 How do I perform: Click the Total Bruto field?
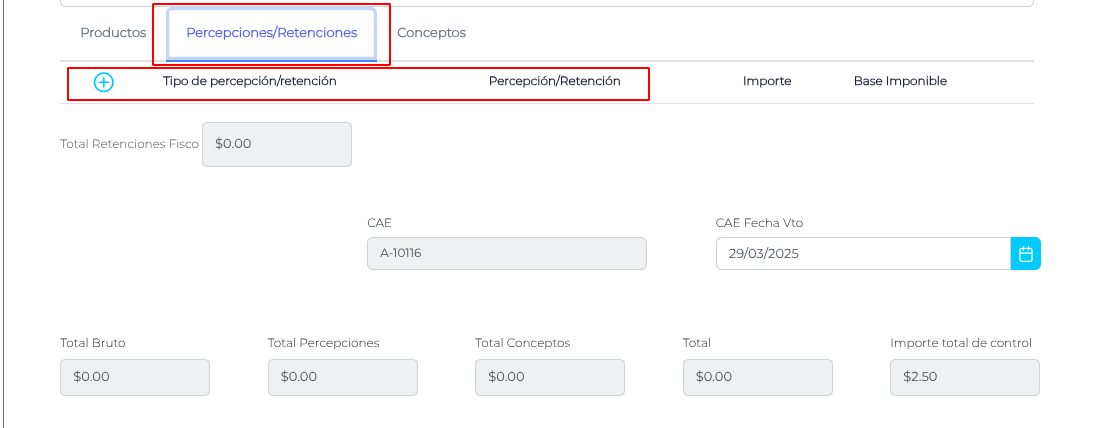coord(135,378)
